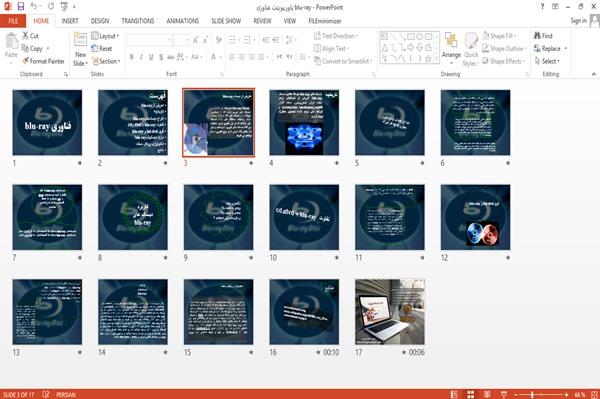Open the TRANSITIONS ribbon tab
This screenshot has height=399, width=600.
coord(138,21)
